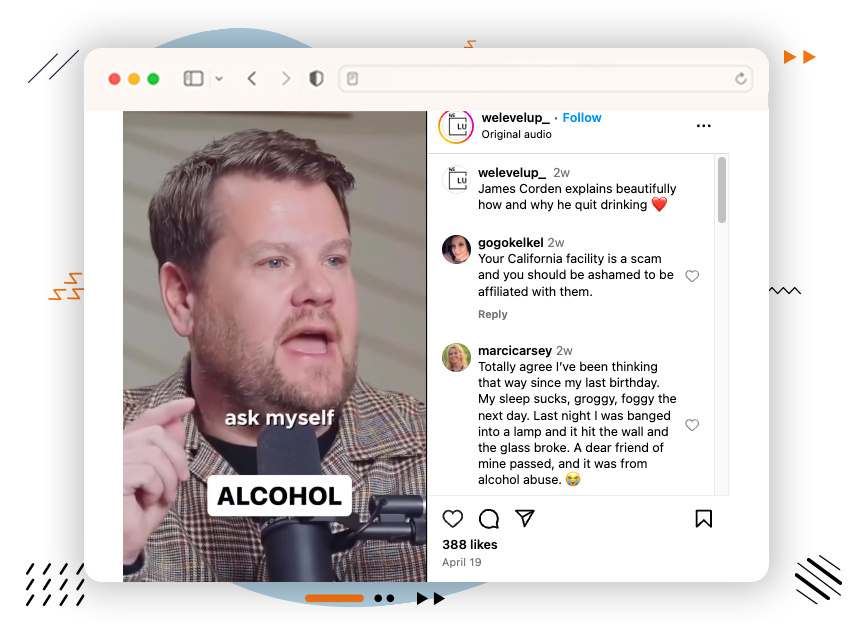Open gogokelkel's profile from username

coord(510,242)
